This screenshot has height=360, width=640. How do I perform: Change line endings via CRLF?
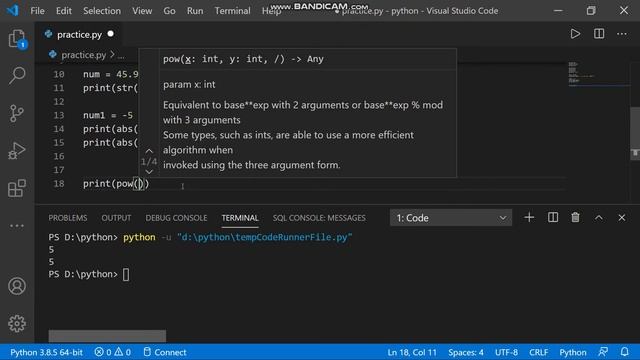click(538, 352)
